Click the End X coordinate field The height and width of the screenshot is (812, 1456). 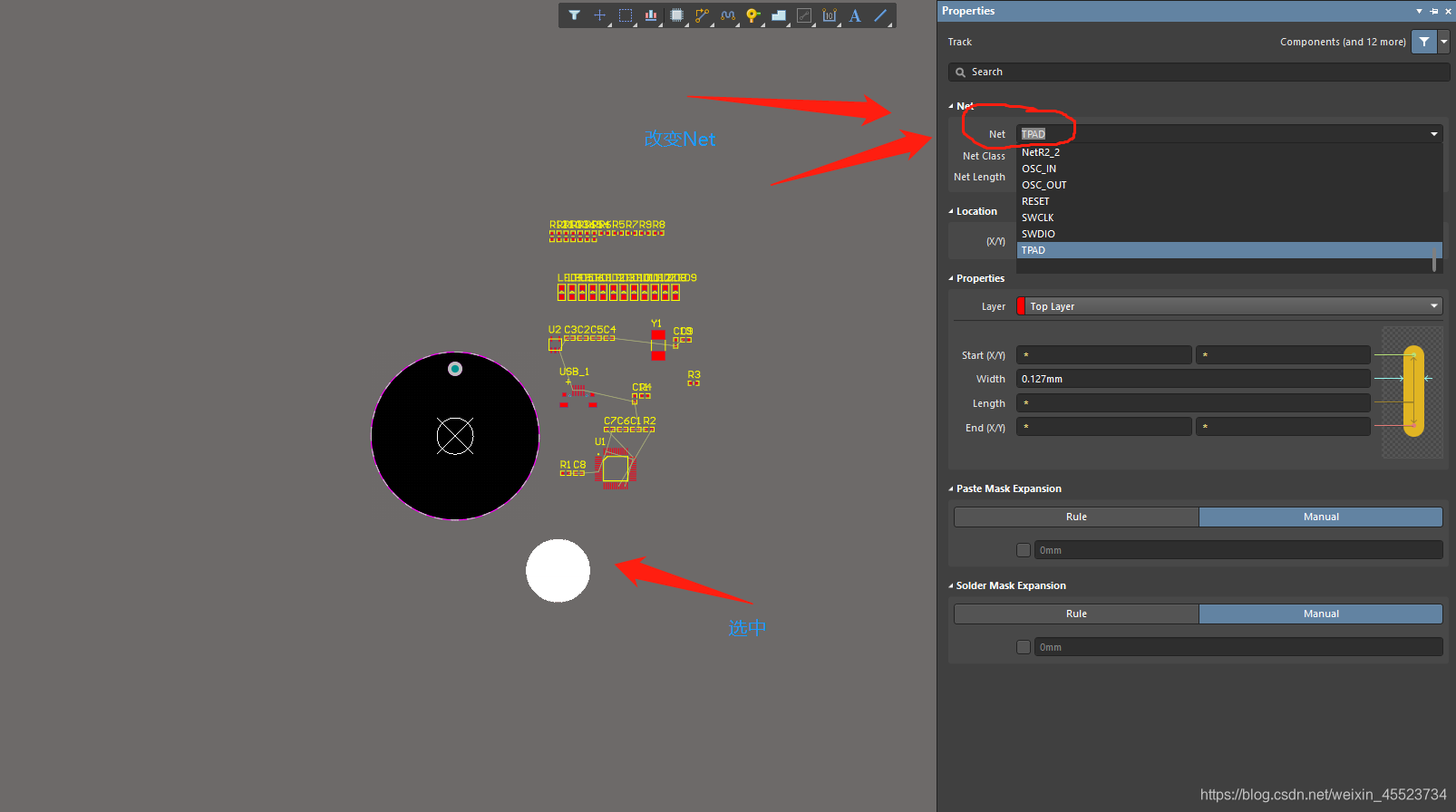(x=1103, y=427)
